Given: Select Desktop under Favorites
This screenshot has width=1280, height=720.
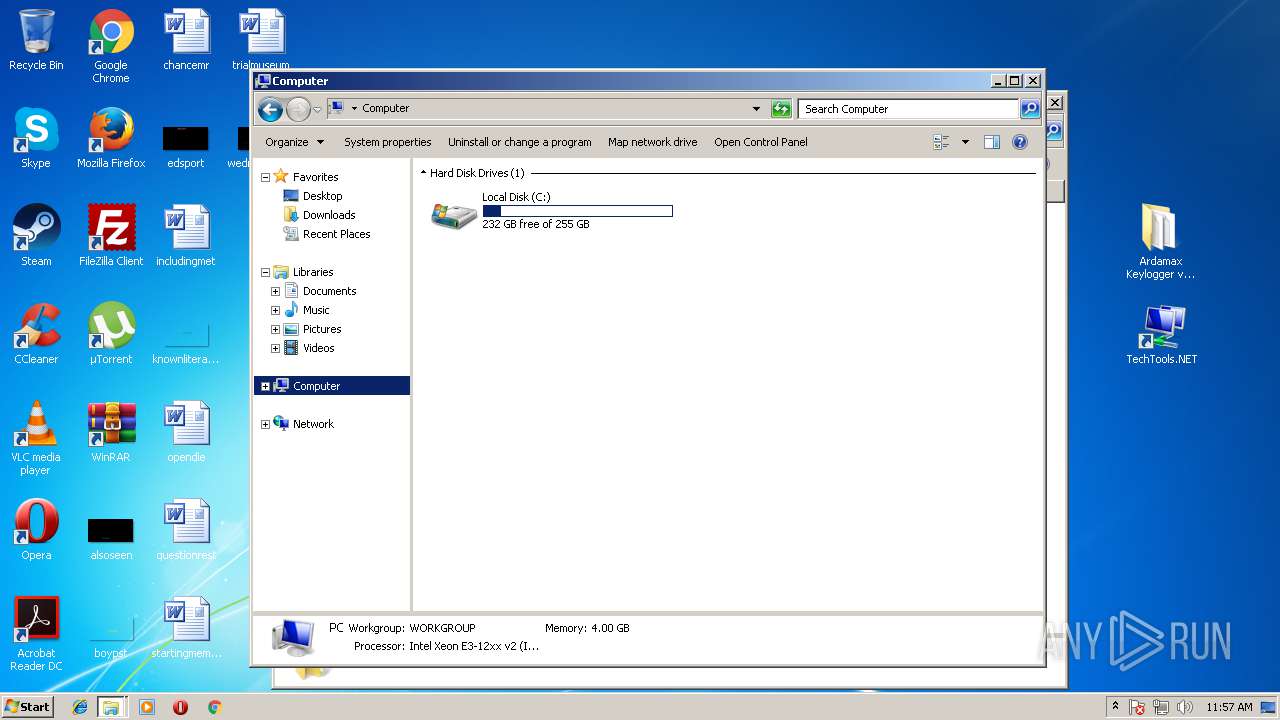Looking at the screenshot, I should point(322,196).
